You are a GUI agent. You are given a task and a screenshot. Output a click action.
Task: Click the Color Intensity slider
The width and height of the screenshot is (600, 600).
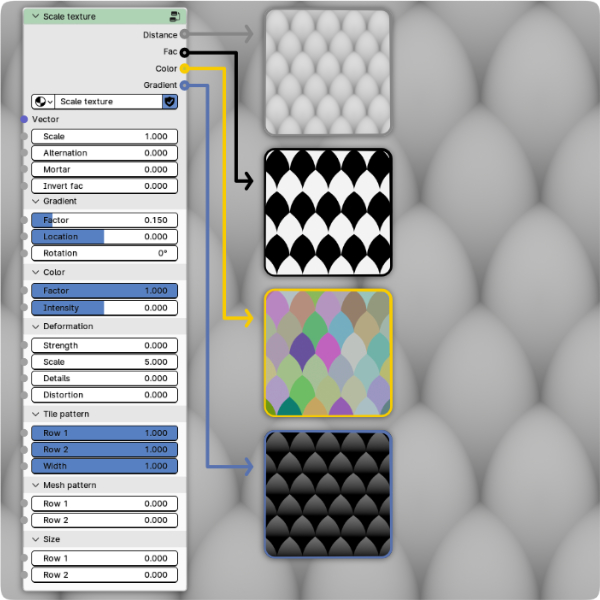click(x=104, y=308)
